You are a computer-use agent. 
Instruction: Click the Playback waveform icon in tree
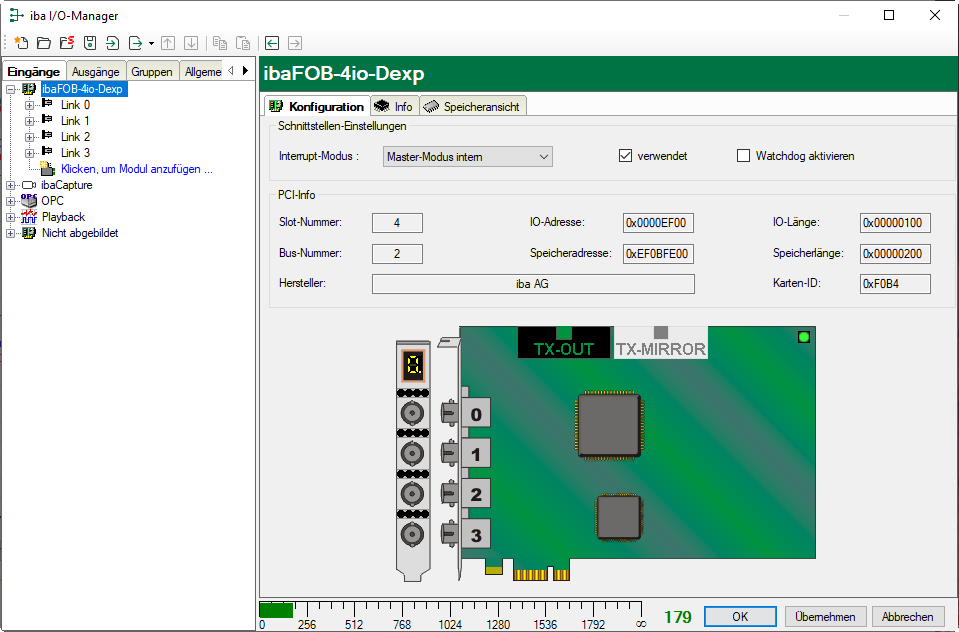pyautogui.click(x=29, y=217)
